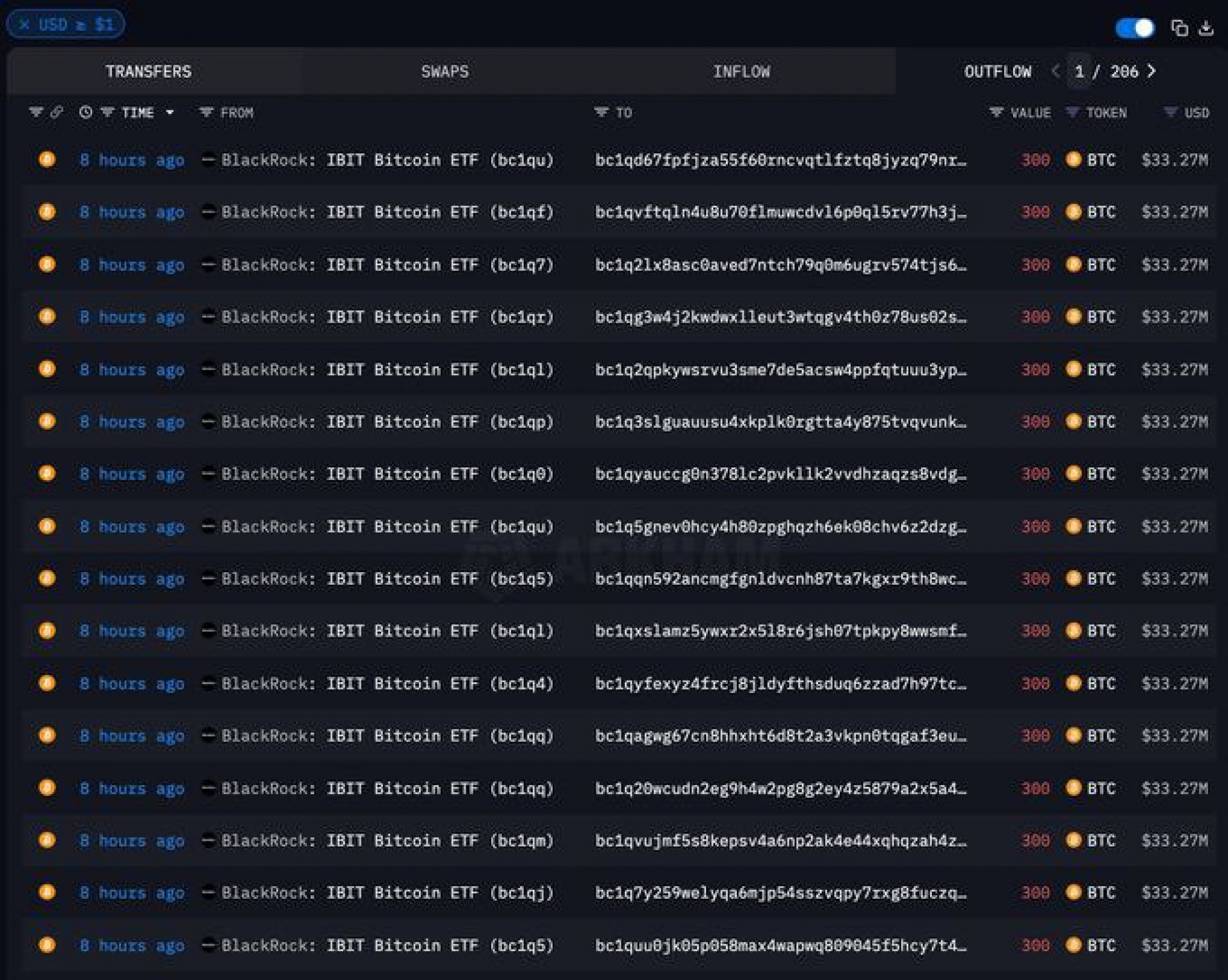This screenshot has width=1228, height=980.
Task: Go to next page of transfers
Action: coord(1152,71)
